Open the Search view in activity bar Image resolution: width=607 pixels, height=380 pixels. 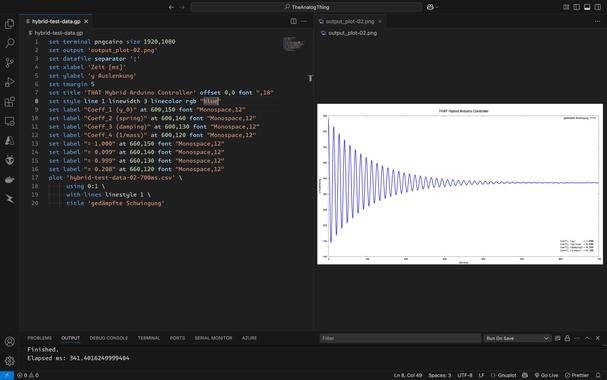[9, 43]
